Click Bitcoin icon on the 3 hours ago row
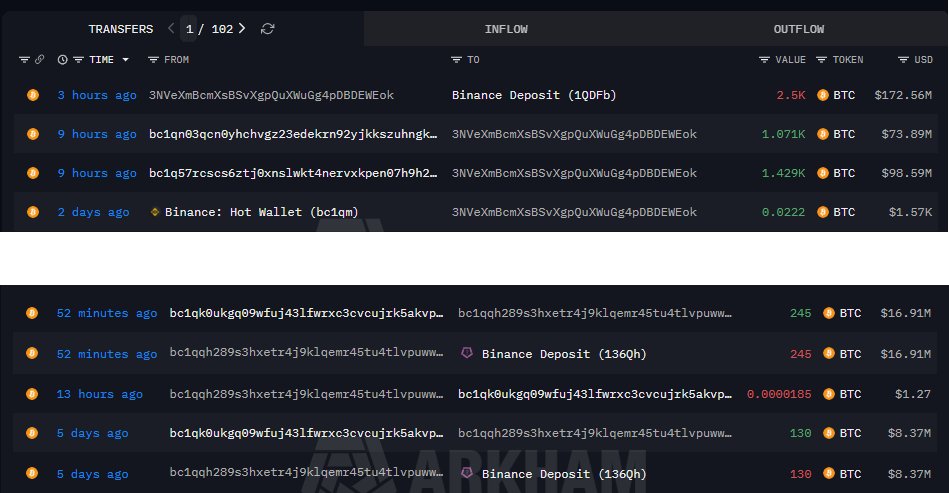The height and width of the screenshot is (493, 949). 33,95
